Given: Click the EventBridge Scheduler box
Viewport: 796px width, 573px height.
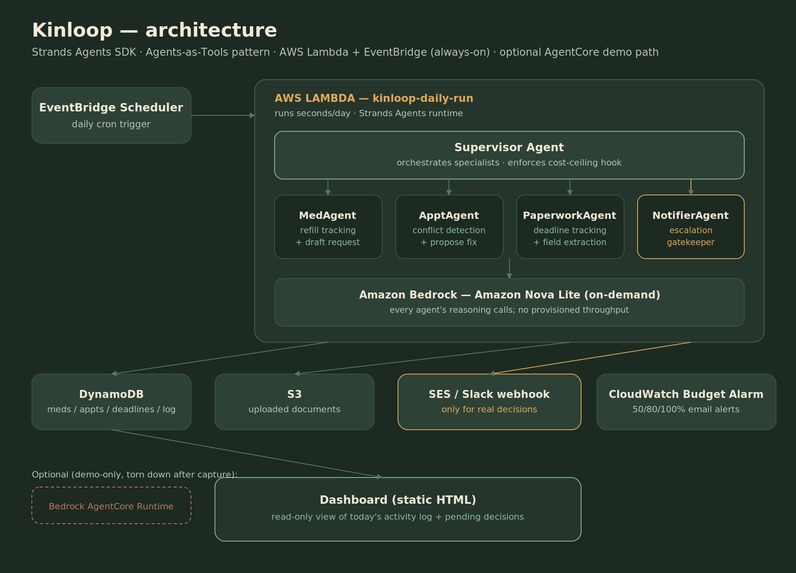Looking at the screenshot, I should pos(111,115).
